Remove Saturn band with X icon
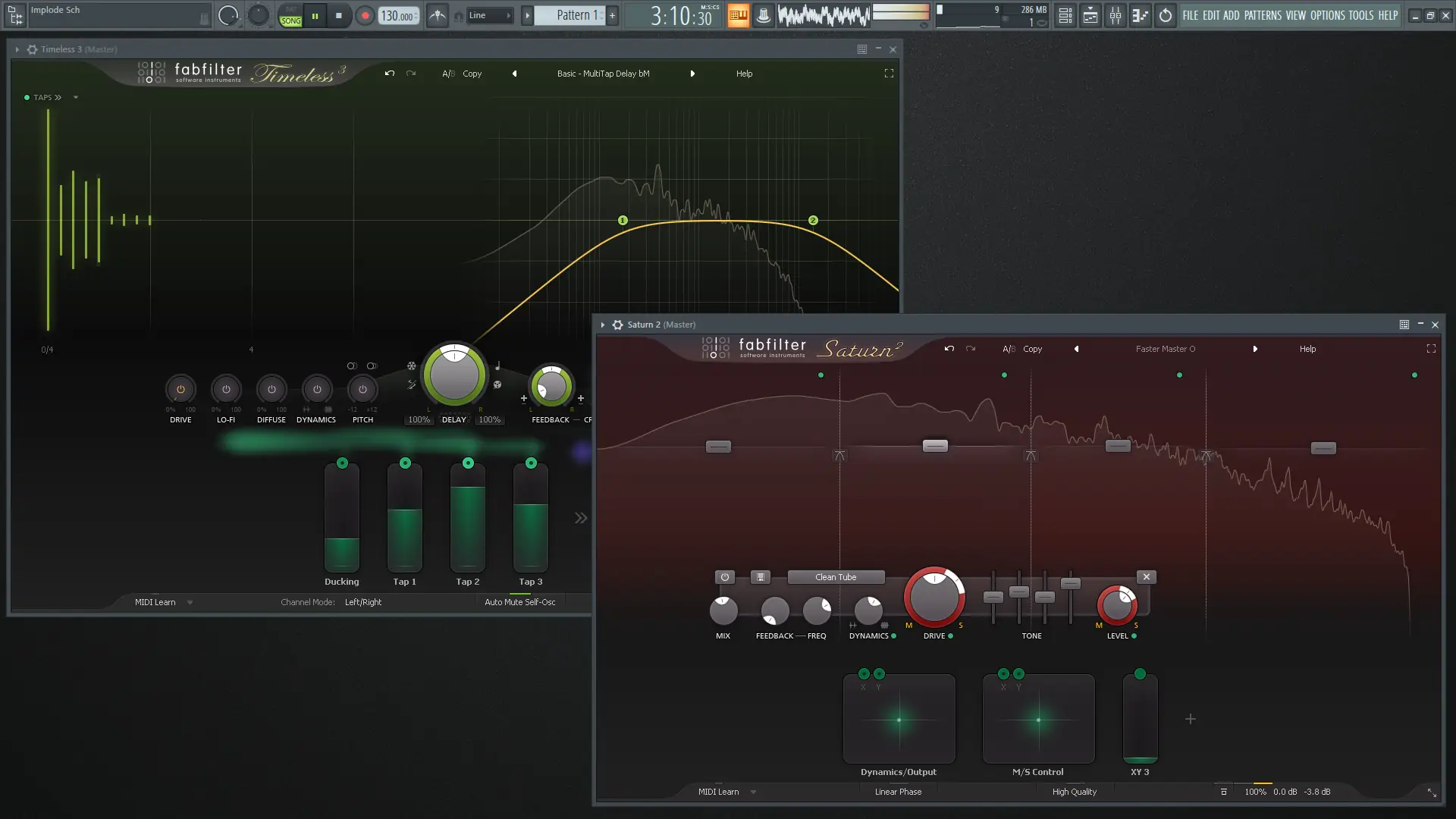 click(x=1147, y=577)
